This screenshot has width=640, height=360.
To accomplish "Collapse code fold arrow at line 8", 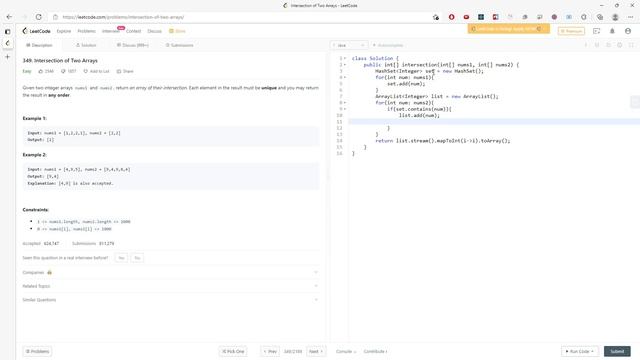I will [x=345, y=103].
